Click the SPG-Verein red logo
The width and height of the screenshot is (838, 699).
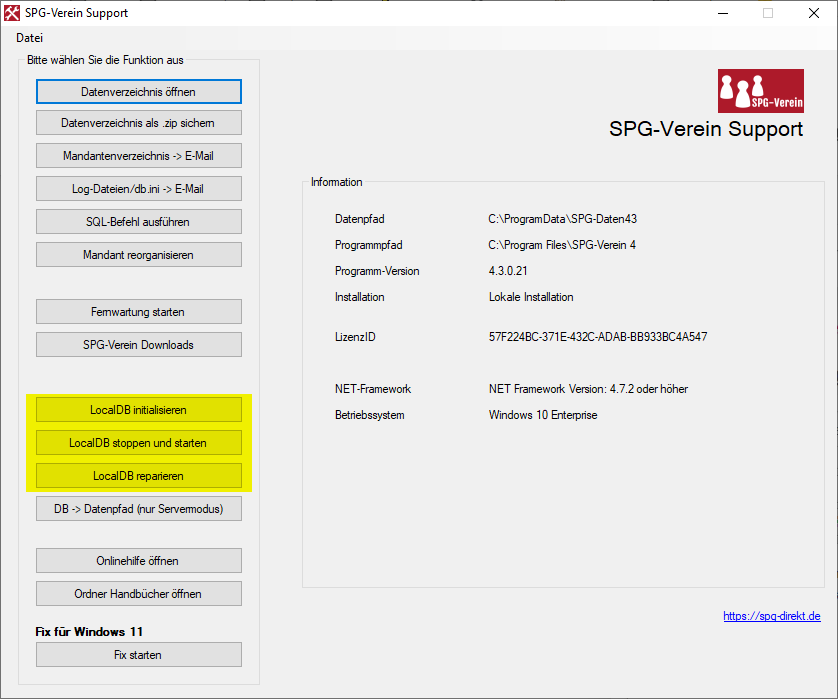(761, 91)
